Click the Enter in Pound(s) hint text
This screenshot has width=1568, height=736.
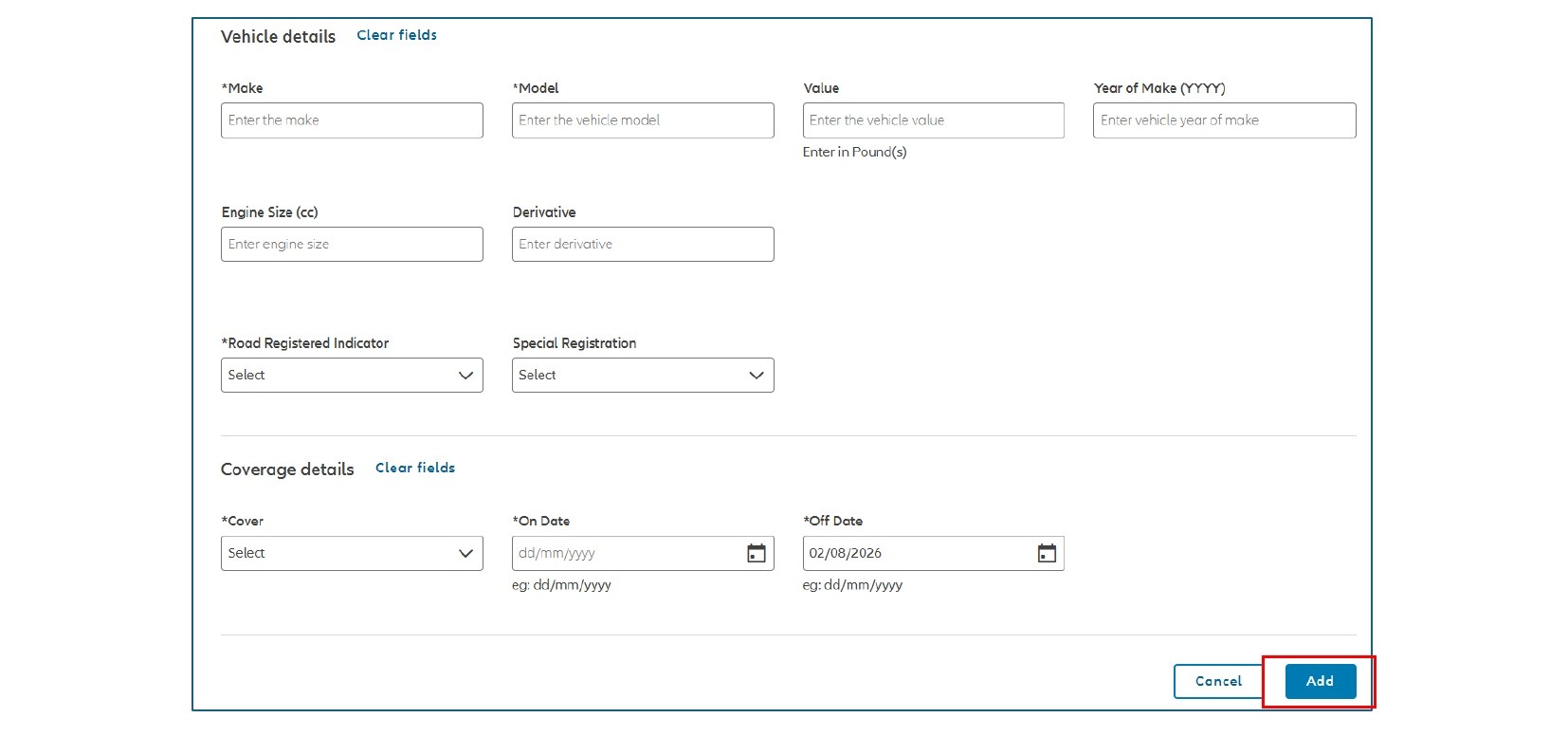pyautogui.click(x=854, y=152)
